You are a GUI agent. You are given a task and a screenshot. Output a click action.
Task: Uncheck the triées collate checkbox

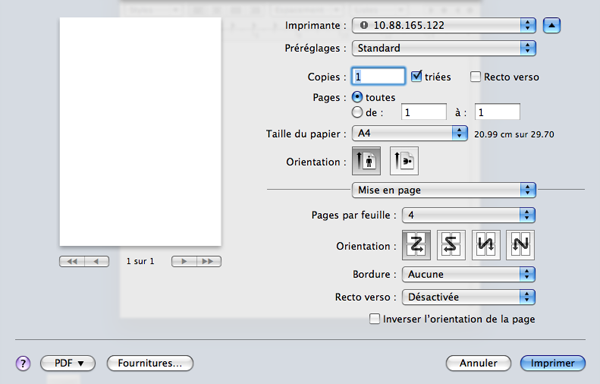(x=416, y=76)
